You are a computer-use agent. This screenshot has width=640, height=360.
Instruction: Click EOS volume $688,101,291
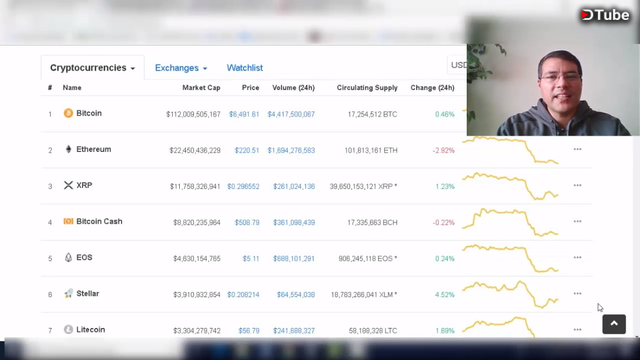(294, 258)
